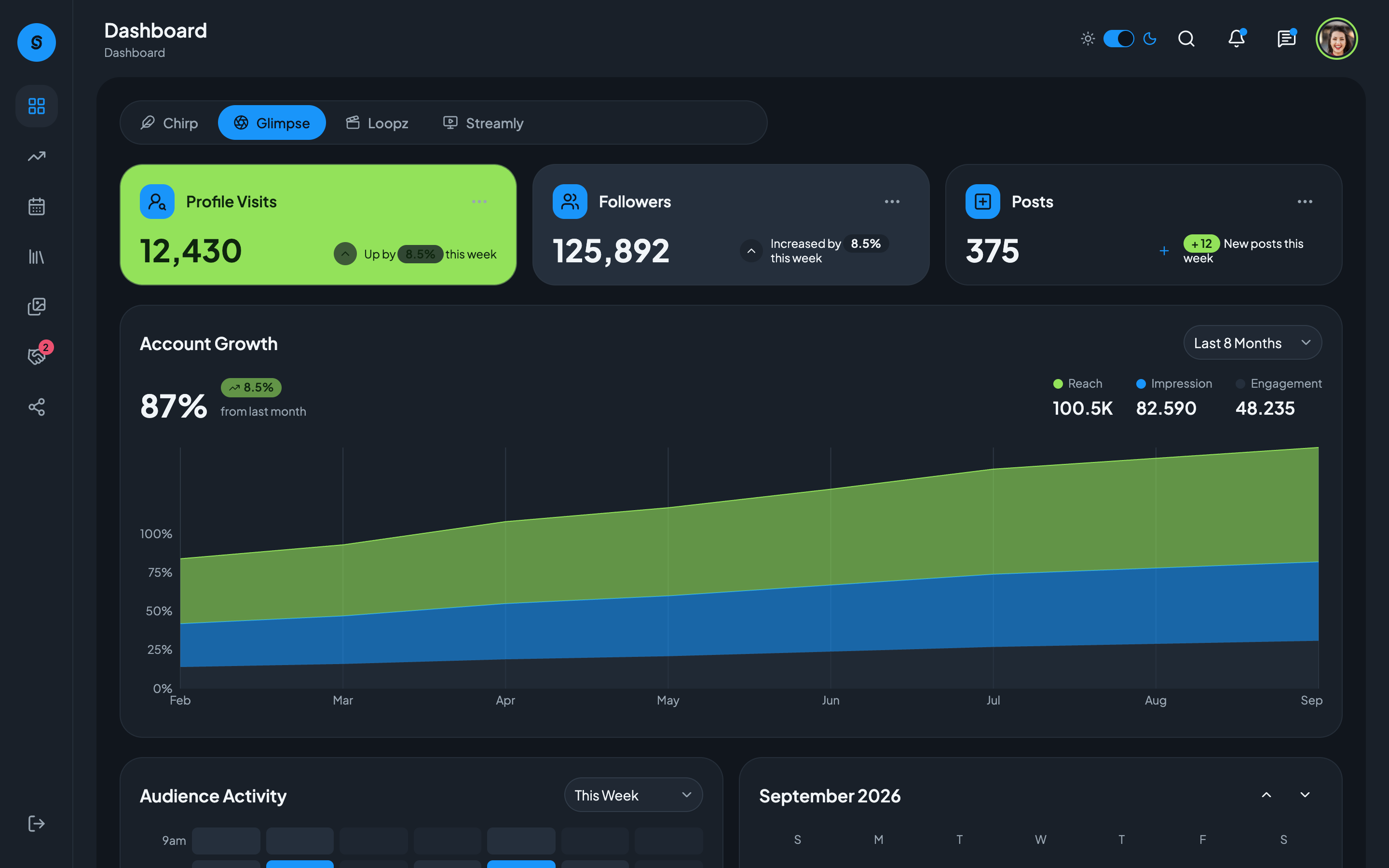Open the dashboard grid icon in sidebar

pos(37,106)
